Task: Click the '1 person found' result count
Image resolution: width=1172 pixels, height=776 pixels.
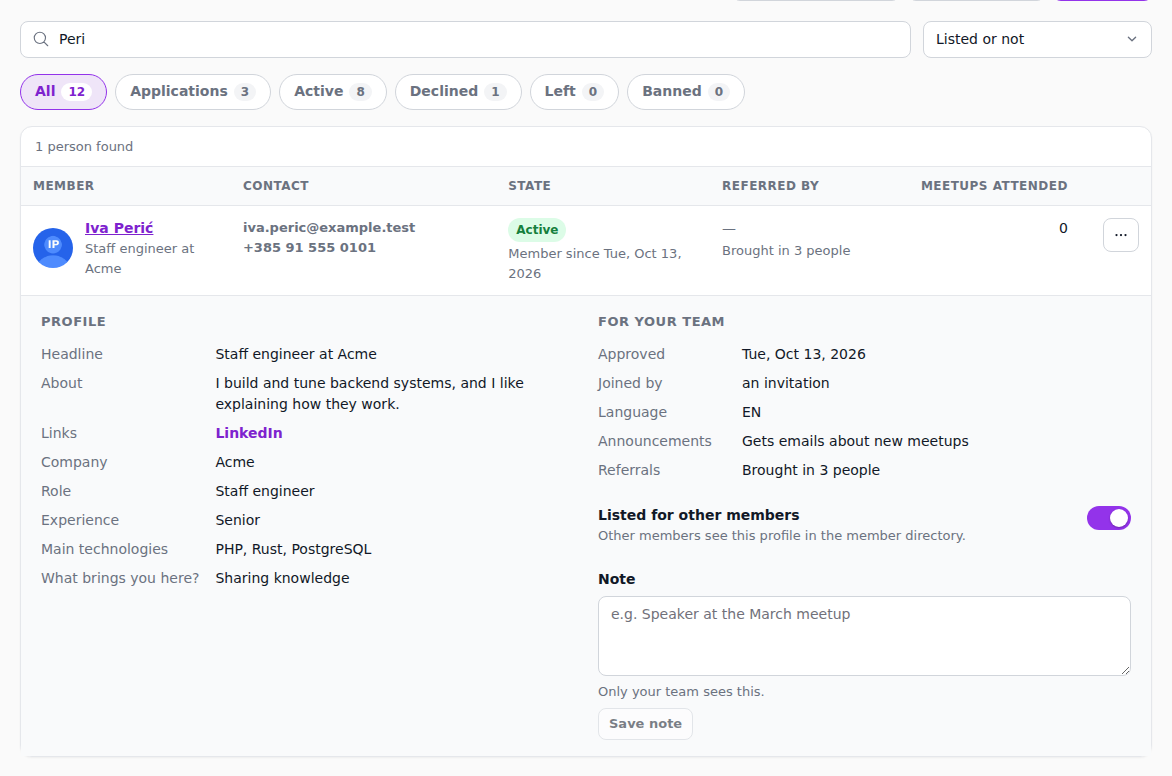Action: [x=84, y=147]
